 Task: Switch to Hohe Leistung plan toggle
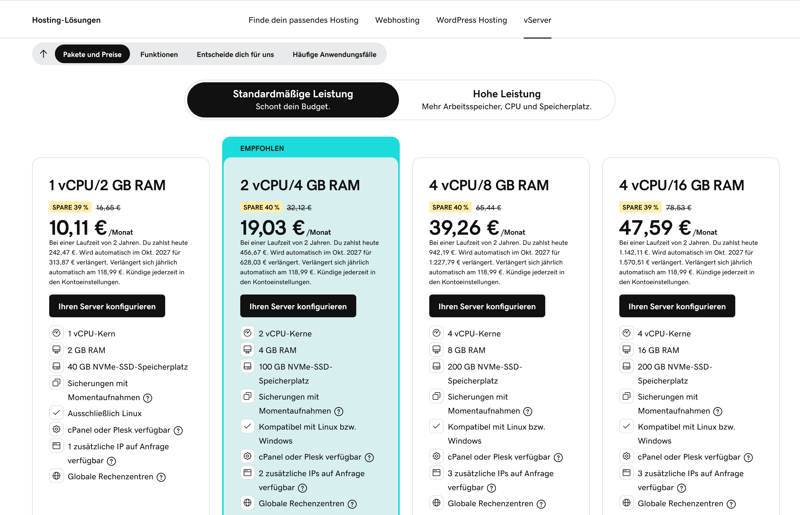506,100
